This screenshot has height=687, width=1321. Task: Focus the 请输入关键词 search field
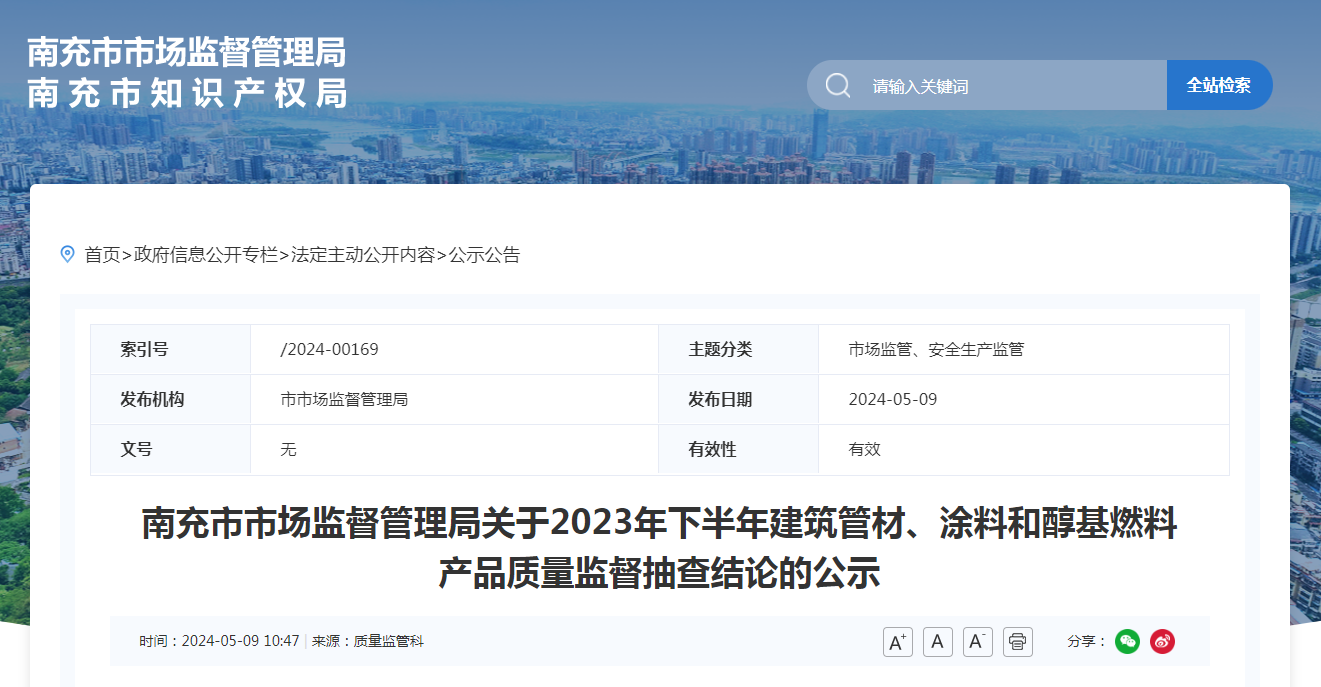click(x=1000, y=86)
